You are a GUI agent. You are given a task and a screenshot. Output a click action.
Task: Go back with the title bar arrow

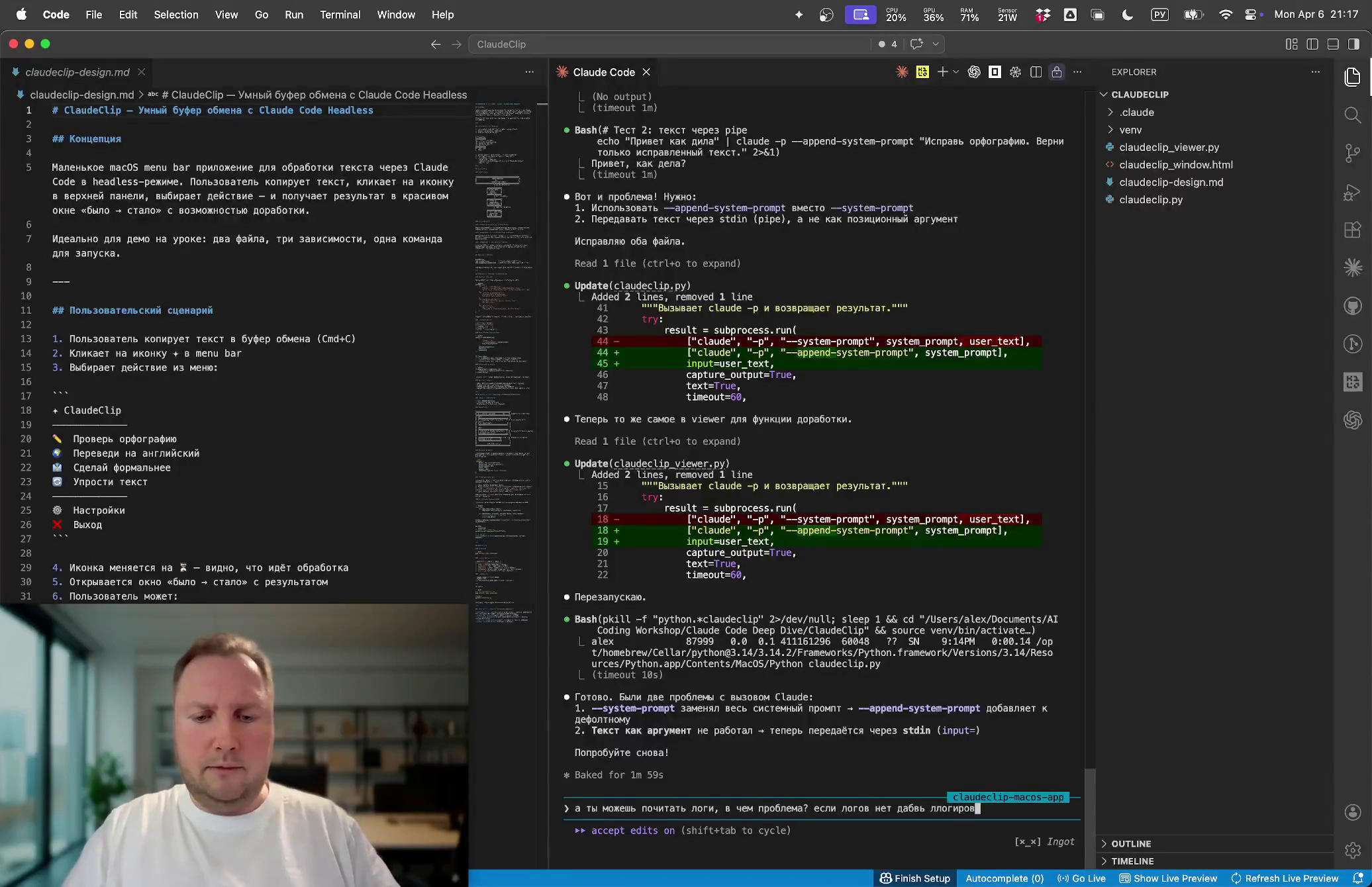[x=435, y=44]
